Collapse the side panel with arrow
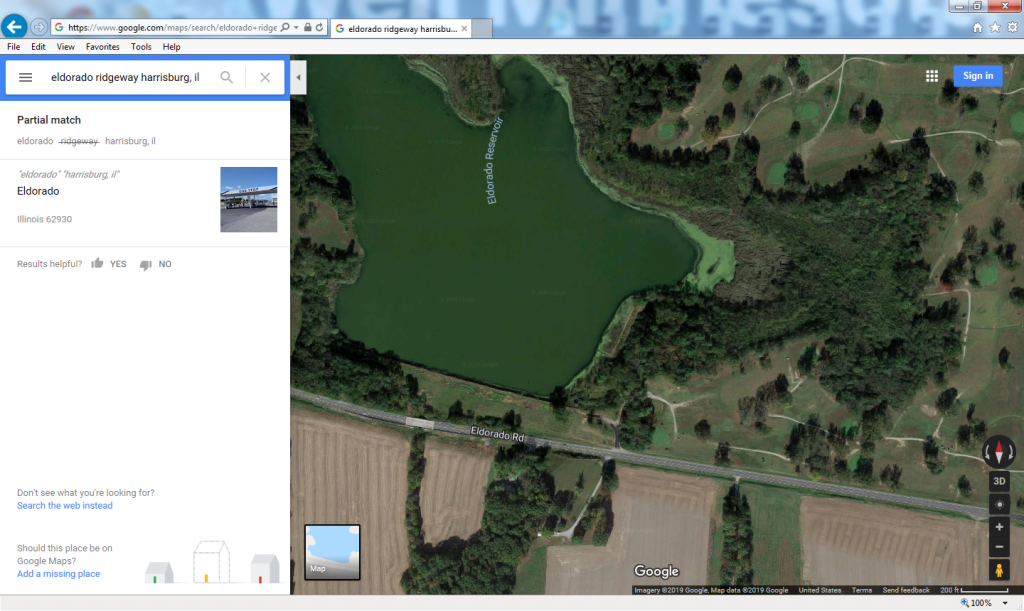The image size is (1024, 611). (x=298, y=77)
